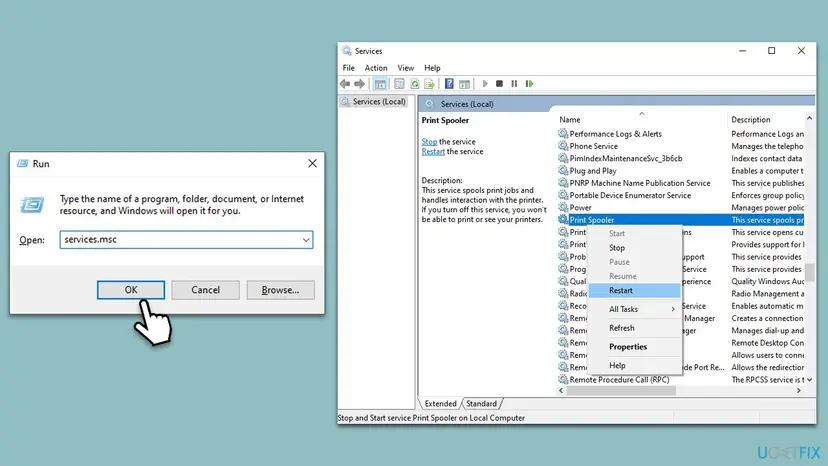This screenshot has height=466, width=828.
Task: Click the Back arrow in Services toolbar
Action: tap(345, 83)
